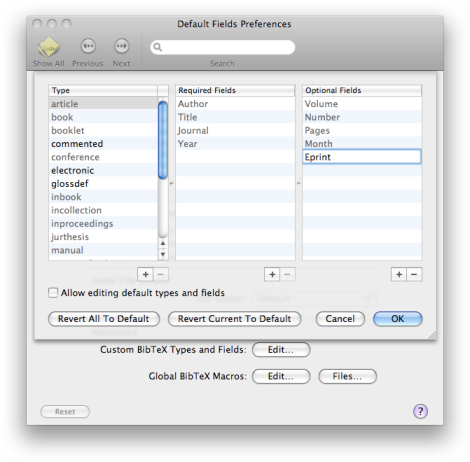The height and width of the screenshot is (462, 470).
Task: Add a new Required Field with plus
Action: (272, 274)
